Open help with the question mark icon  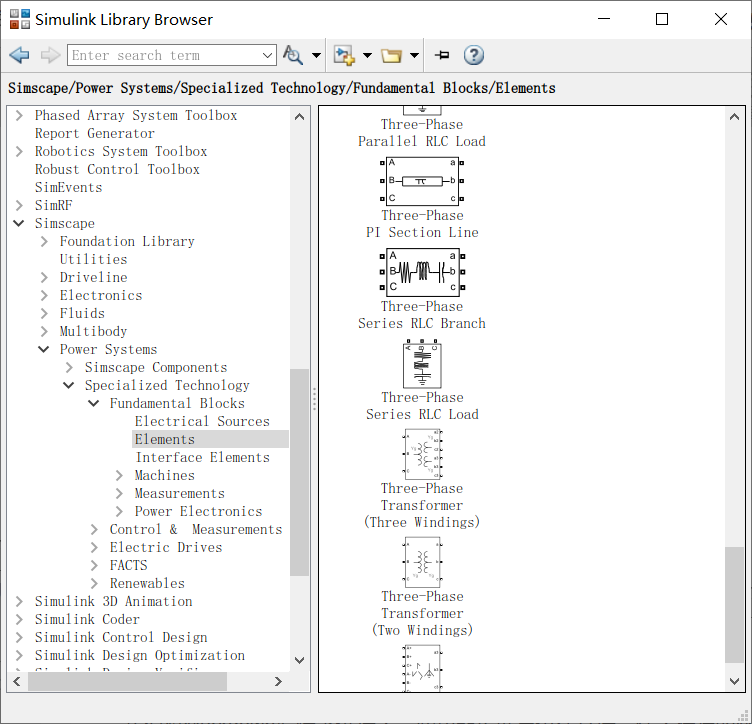coord(473,55)
